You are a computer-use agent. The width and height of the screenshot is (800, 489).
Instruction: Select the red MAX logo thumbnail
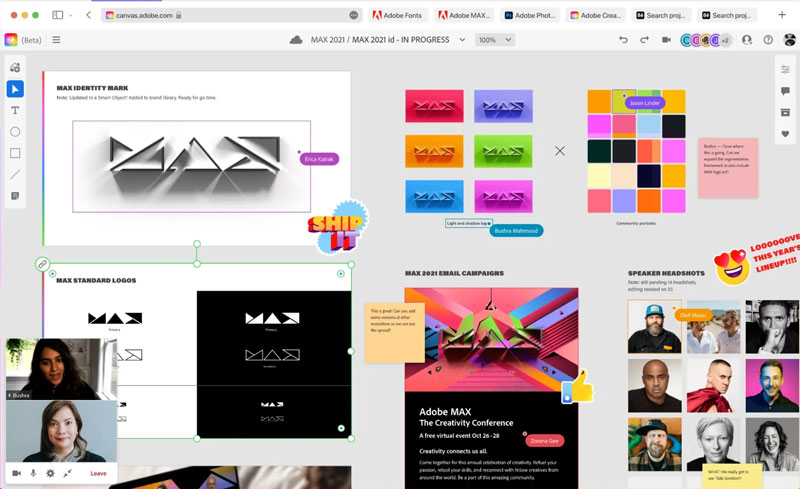point(434,106)
